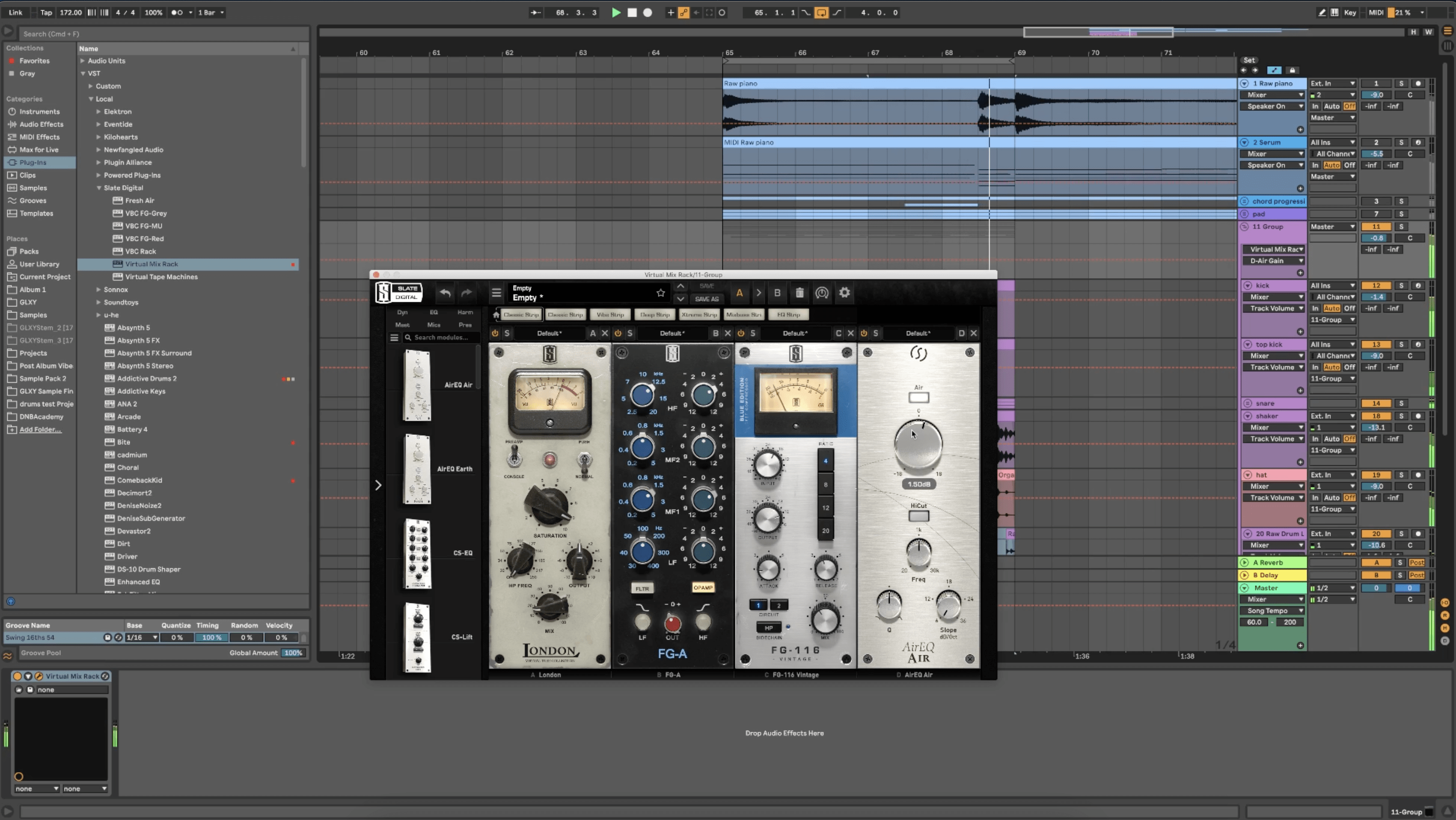This screenshot has height=820, width=1456.
Task: Adjust the AirEQ Air gain knob
Action: tap(918, 444)
